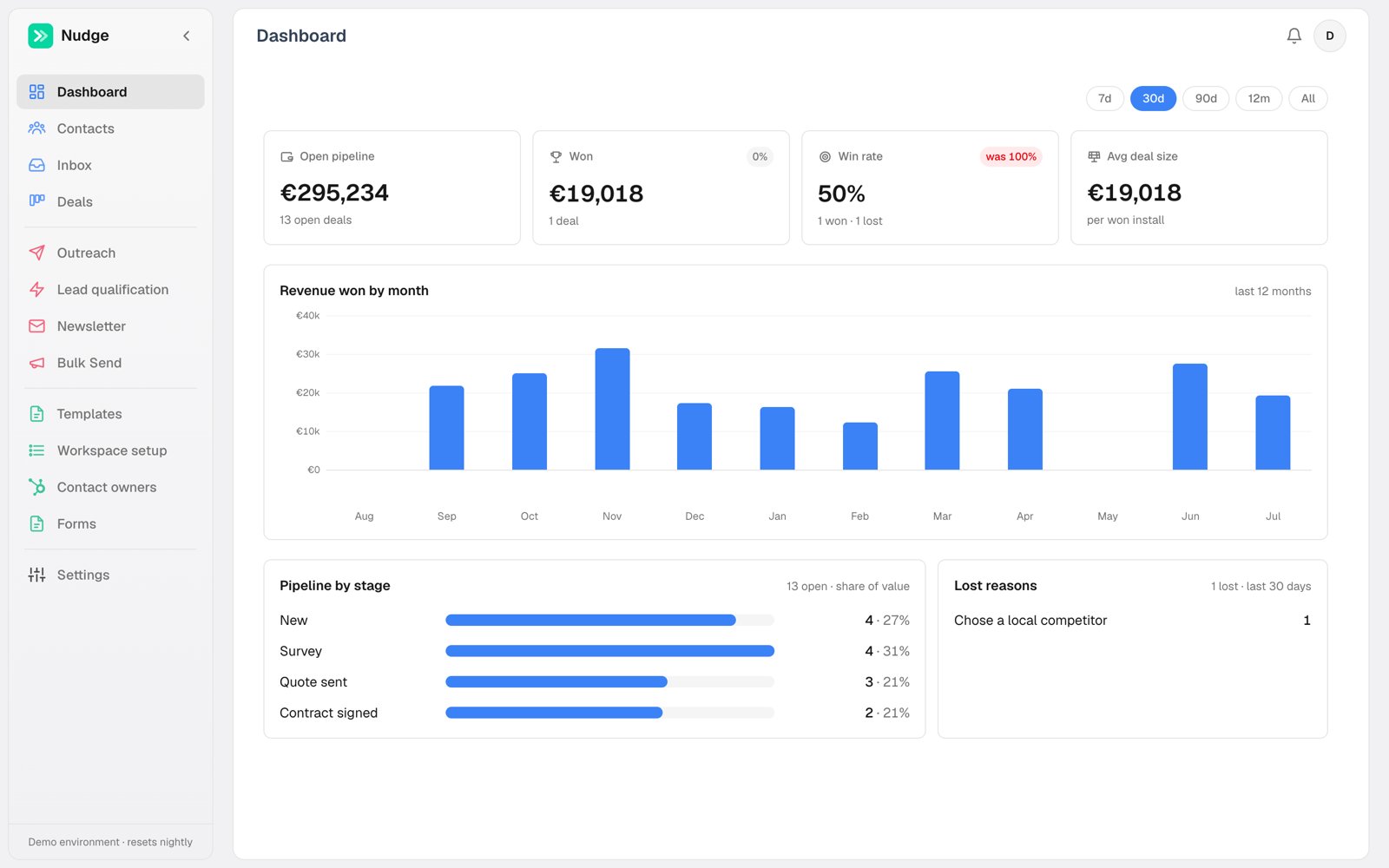Image resolution: width=1389 pixels, height=868 pixels.
Task: Click the Avg deal size icon
Action: [x=1094, y=157]
